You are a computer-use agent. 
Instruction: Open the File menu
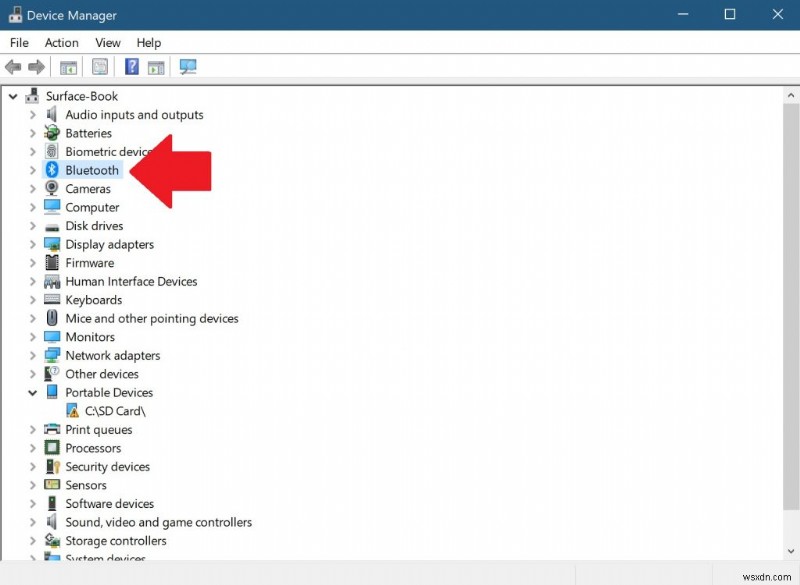[x=18, y=42]
